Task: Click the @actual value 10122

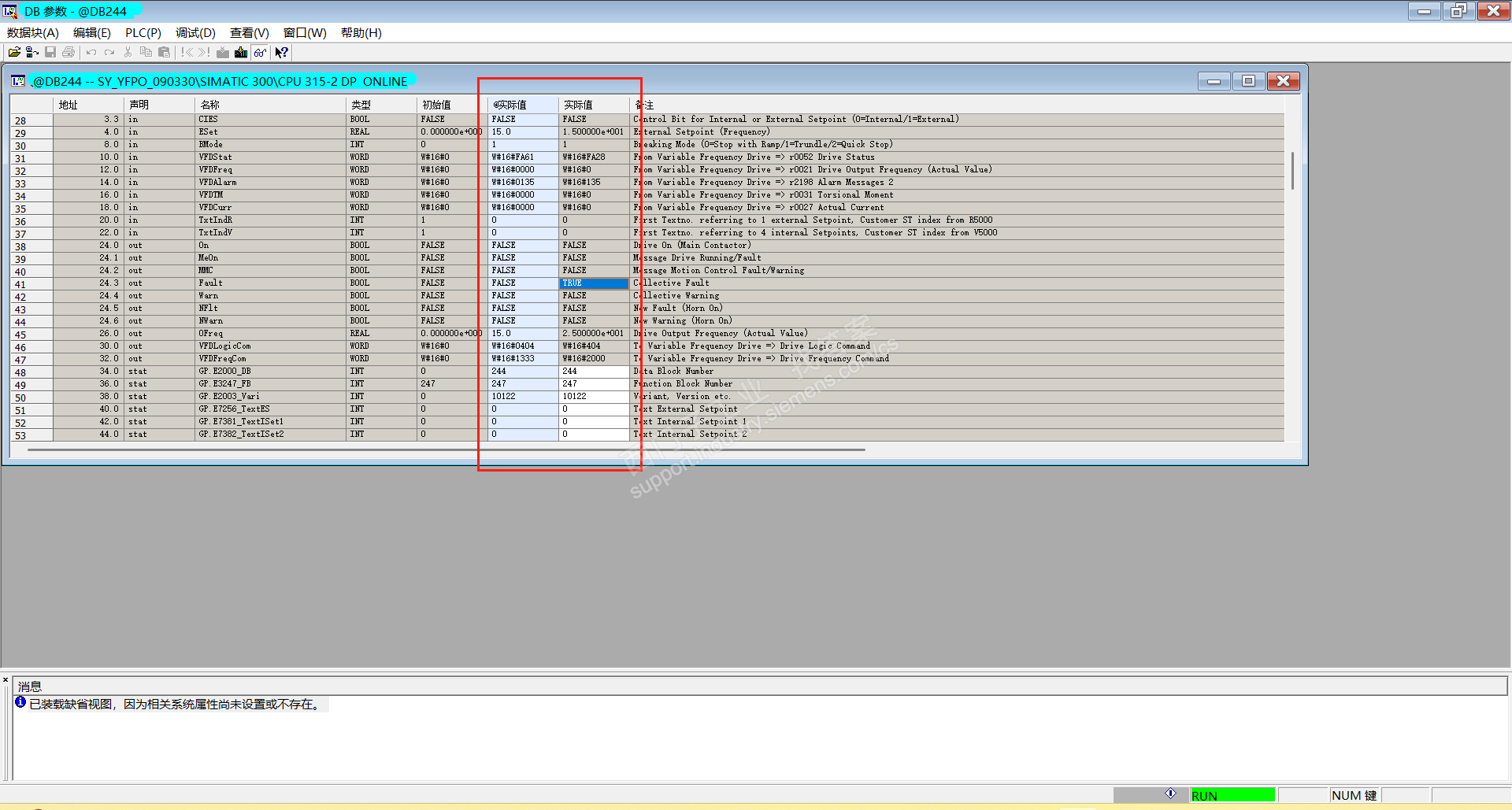Action: pos(503,397)
